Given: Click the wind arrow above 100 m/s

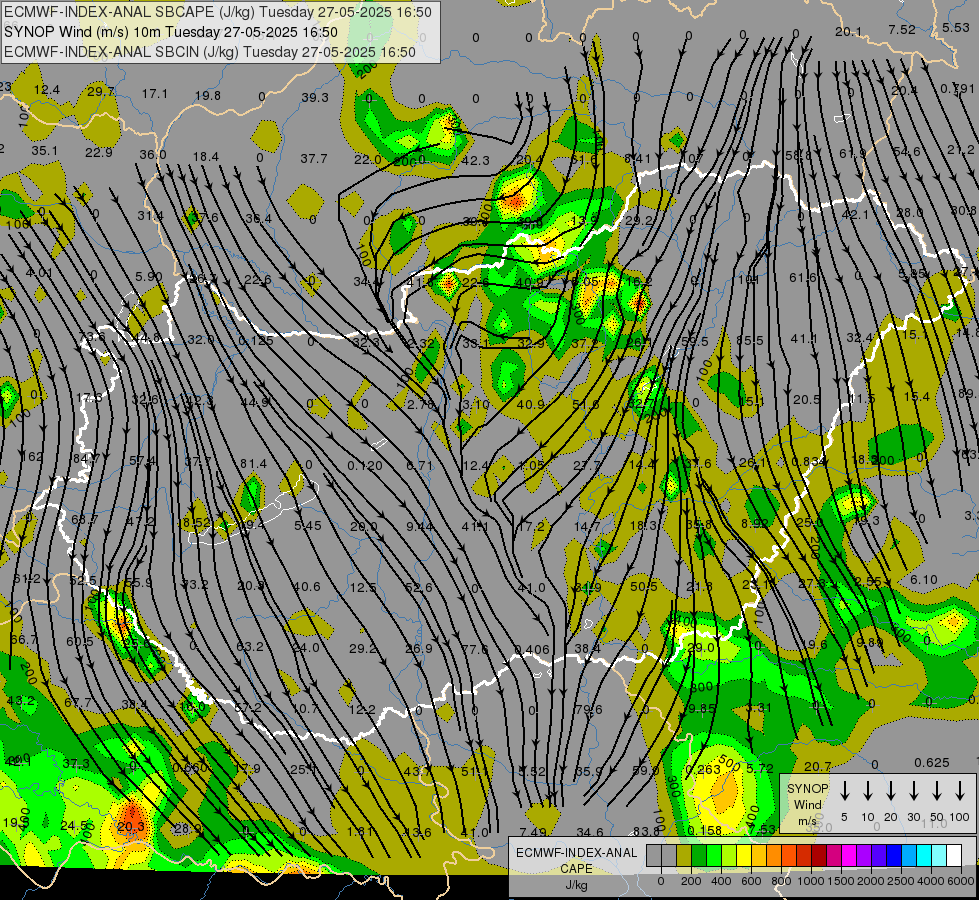Looking at the screenshot, I should [x=960, y=790].
